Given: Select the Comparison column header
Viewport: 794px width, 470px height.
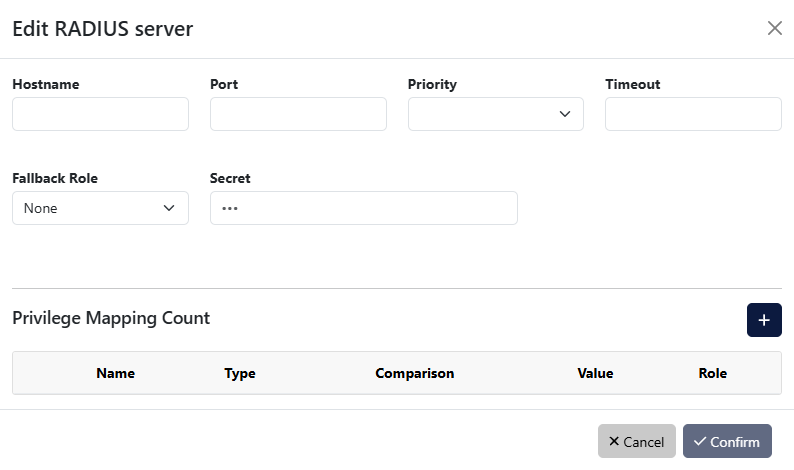Looking at the screenshot, I should 414,373.
